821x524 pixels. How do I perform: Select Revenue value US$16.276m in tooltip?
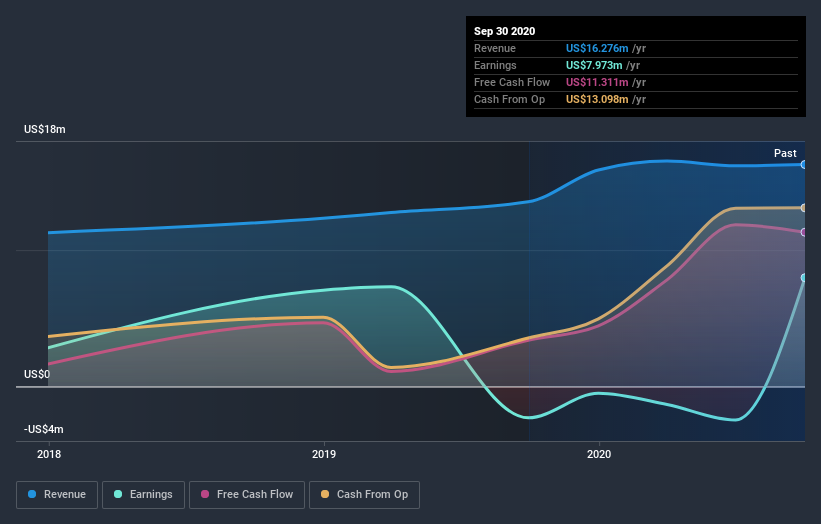pos(597,48)
